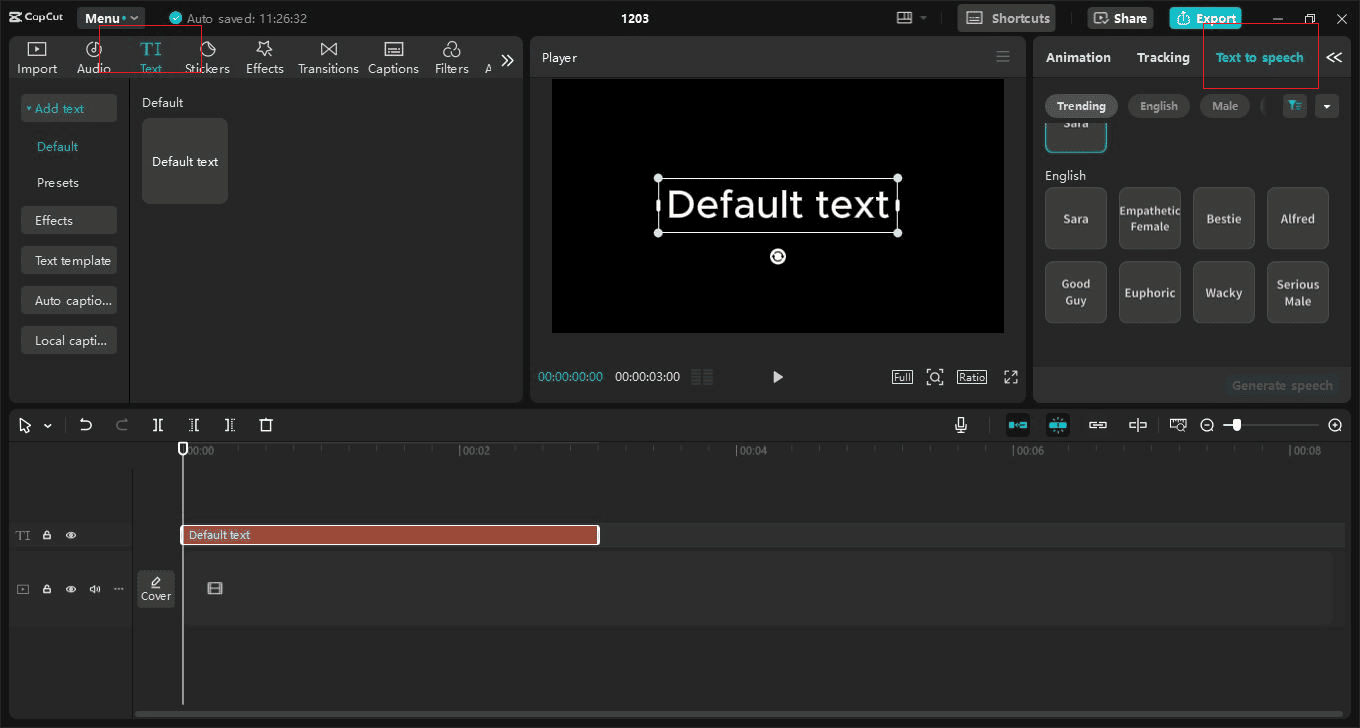Select the Text to speech tab
The image size is (1360, 728).
[1259, 58]
